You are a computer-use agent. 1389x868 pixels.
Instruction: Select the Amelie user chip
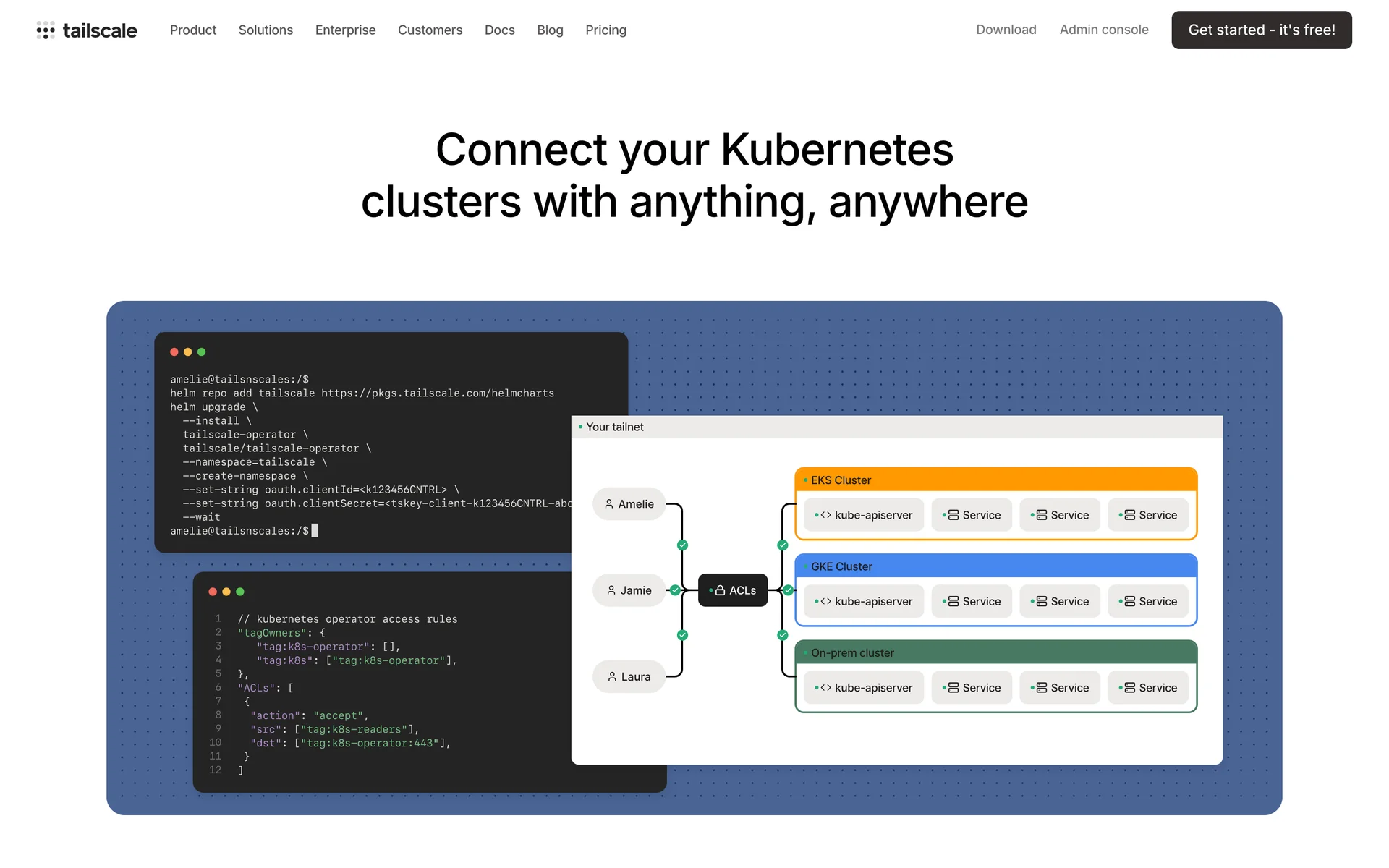click(x=629, y=504)
